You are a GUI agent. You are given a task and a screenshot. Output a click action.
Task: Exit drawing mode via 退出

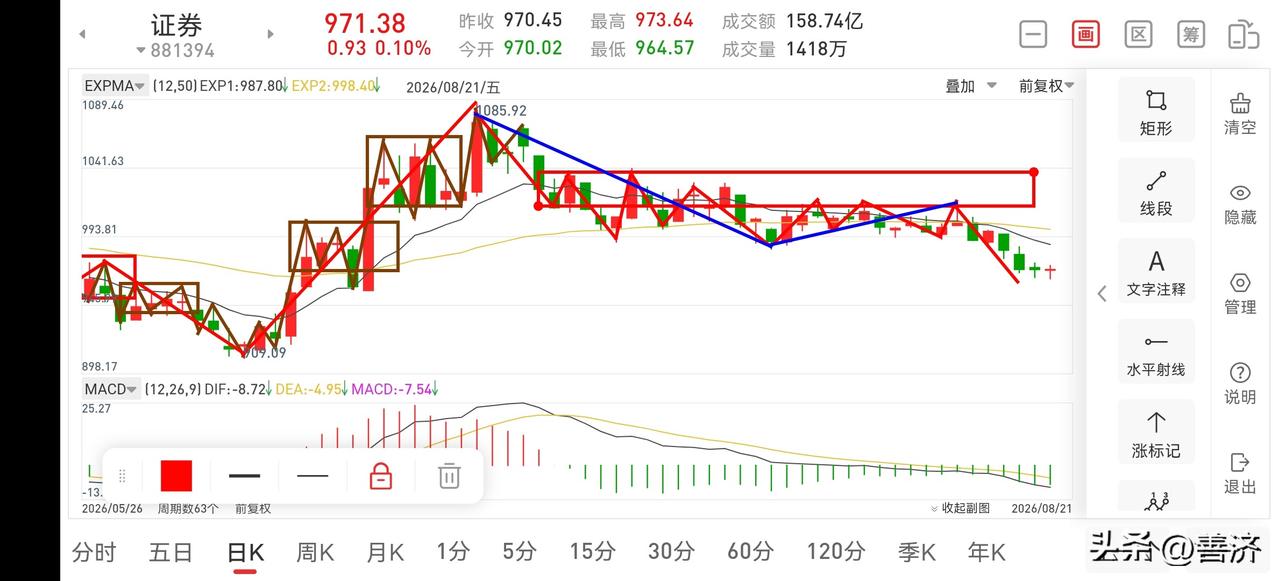[1240, 473]
